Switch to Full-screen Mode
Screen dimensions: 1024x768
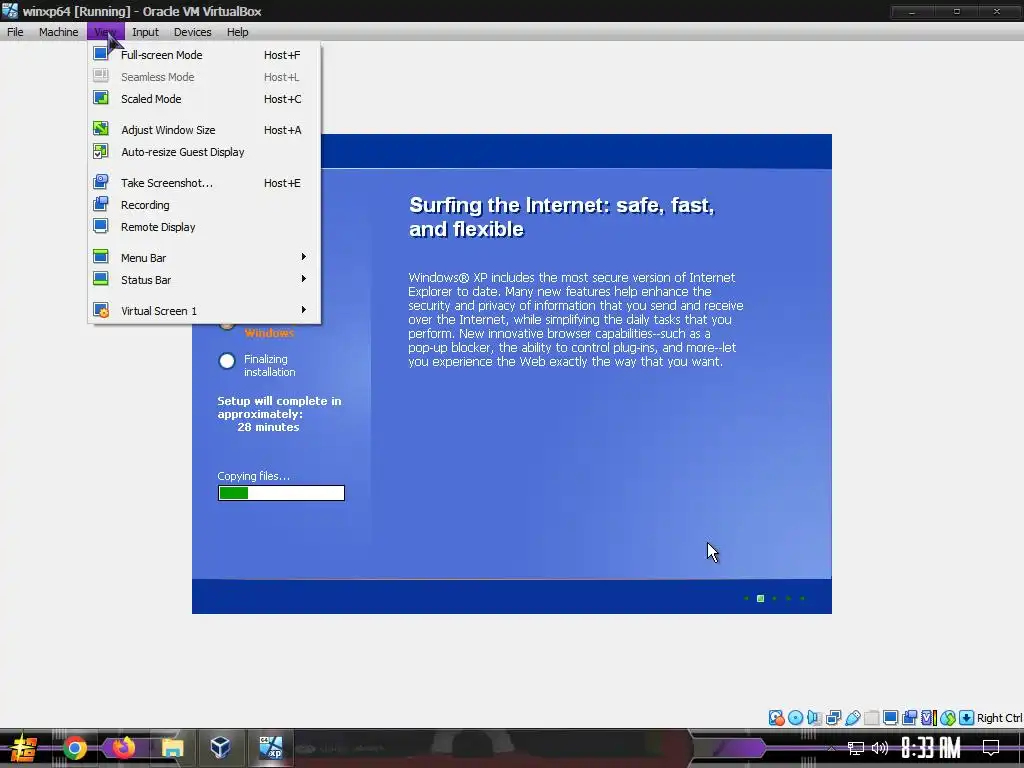204,55
